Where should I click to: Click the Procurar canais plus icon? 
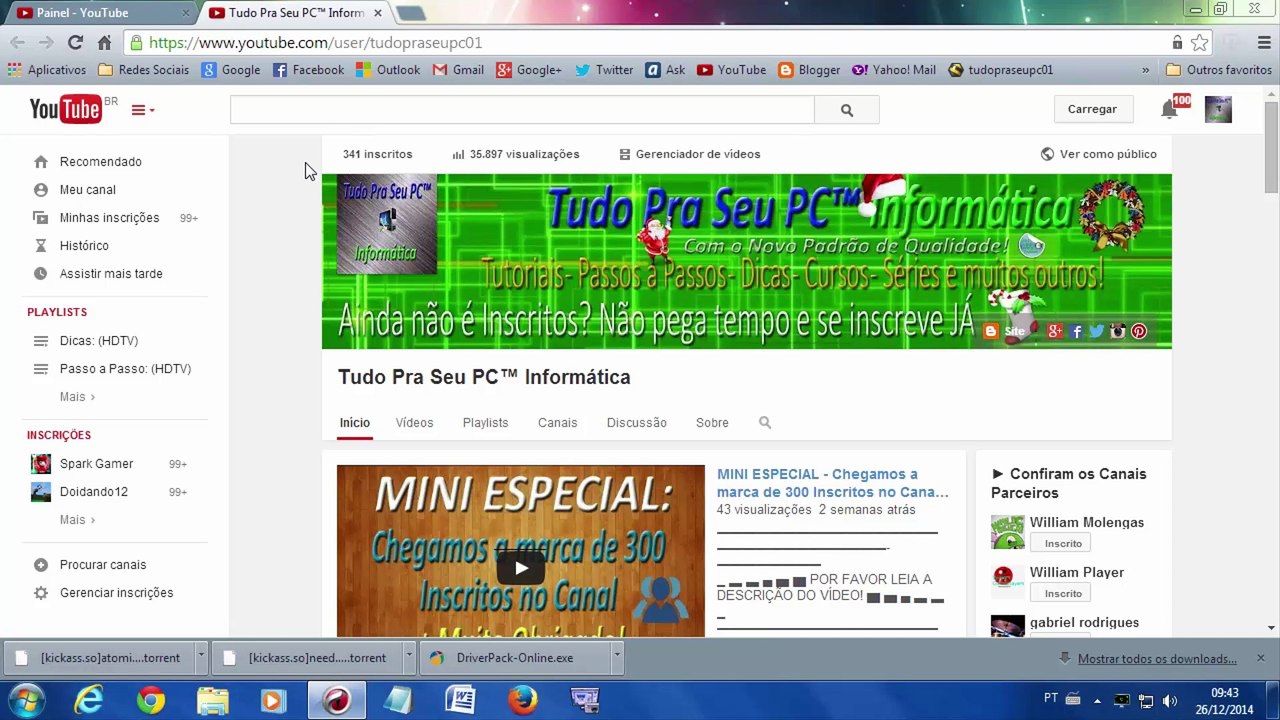[x=41, y=565]
